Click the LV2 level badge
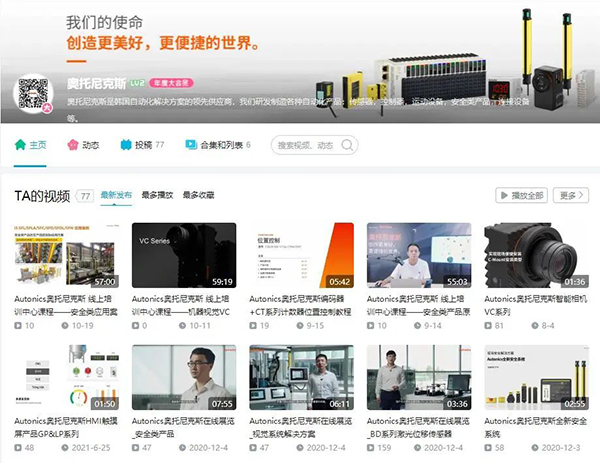The height and width of the screenshot is (463, 600). point(138,83)
